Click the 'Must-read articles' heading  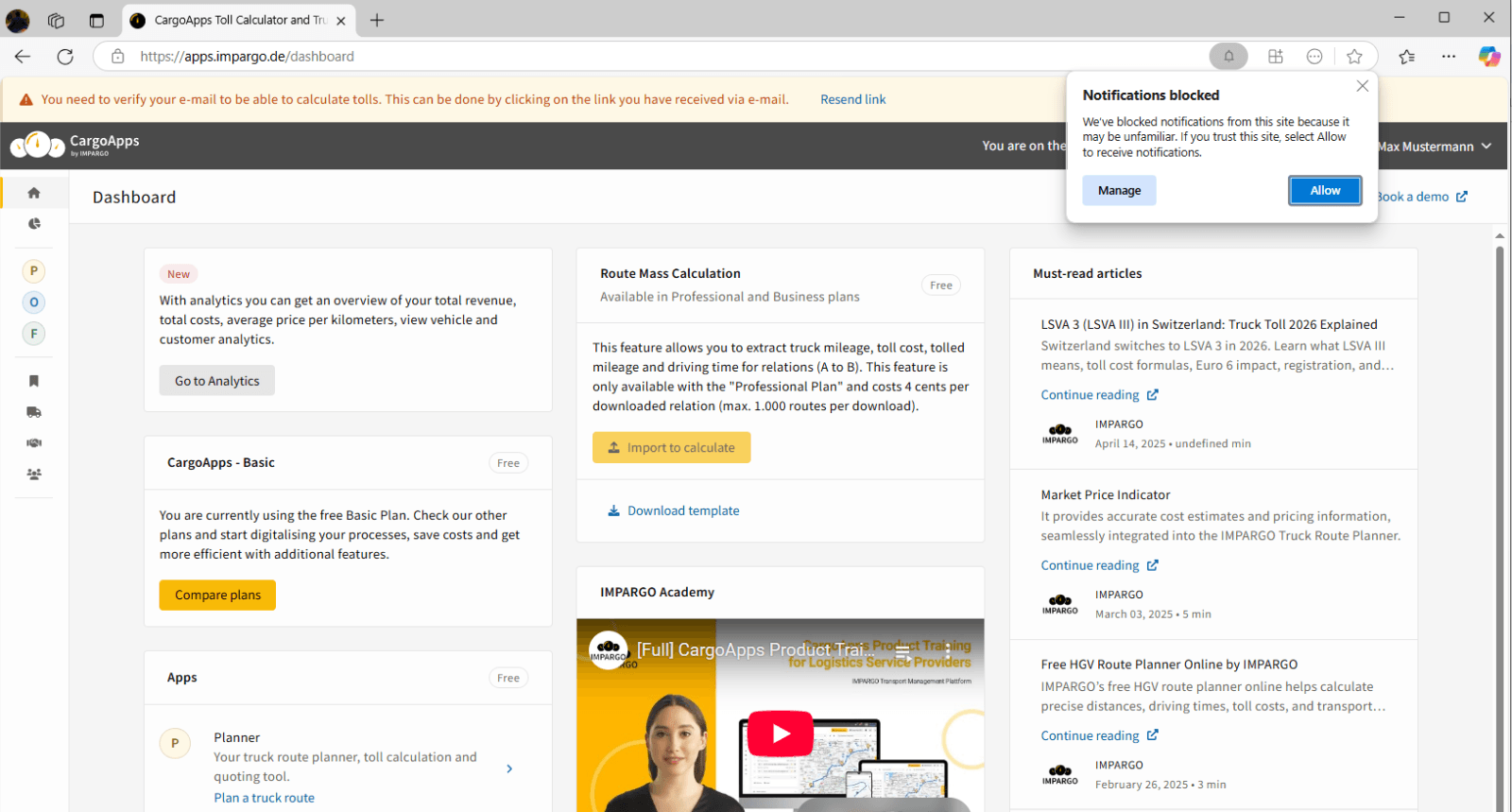point(1088,273)
